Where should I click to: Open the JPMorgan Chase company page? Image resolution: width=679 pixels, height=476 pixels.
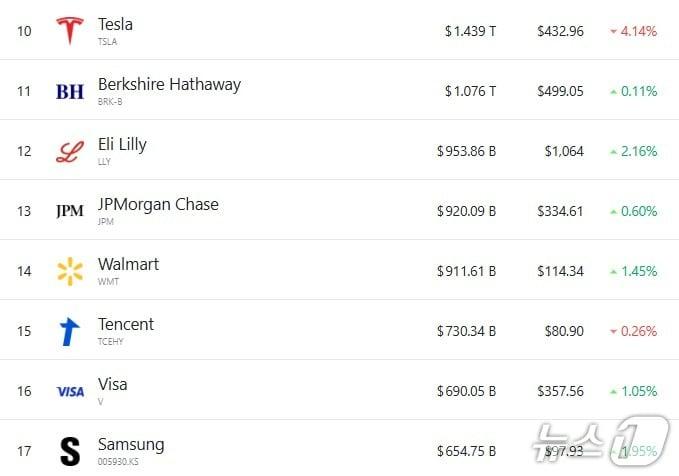tap(158, 204)
